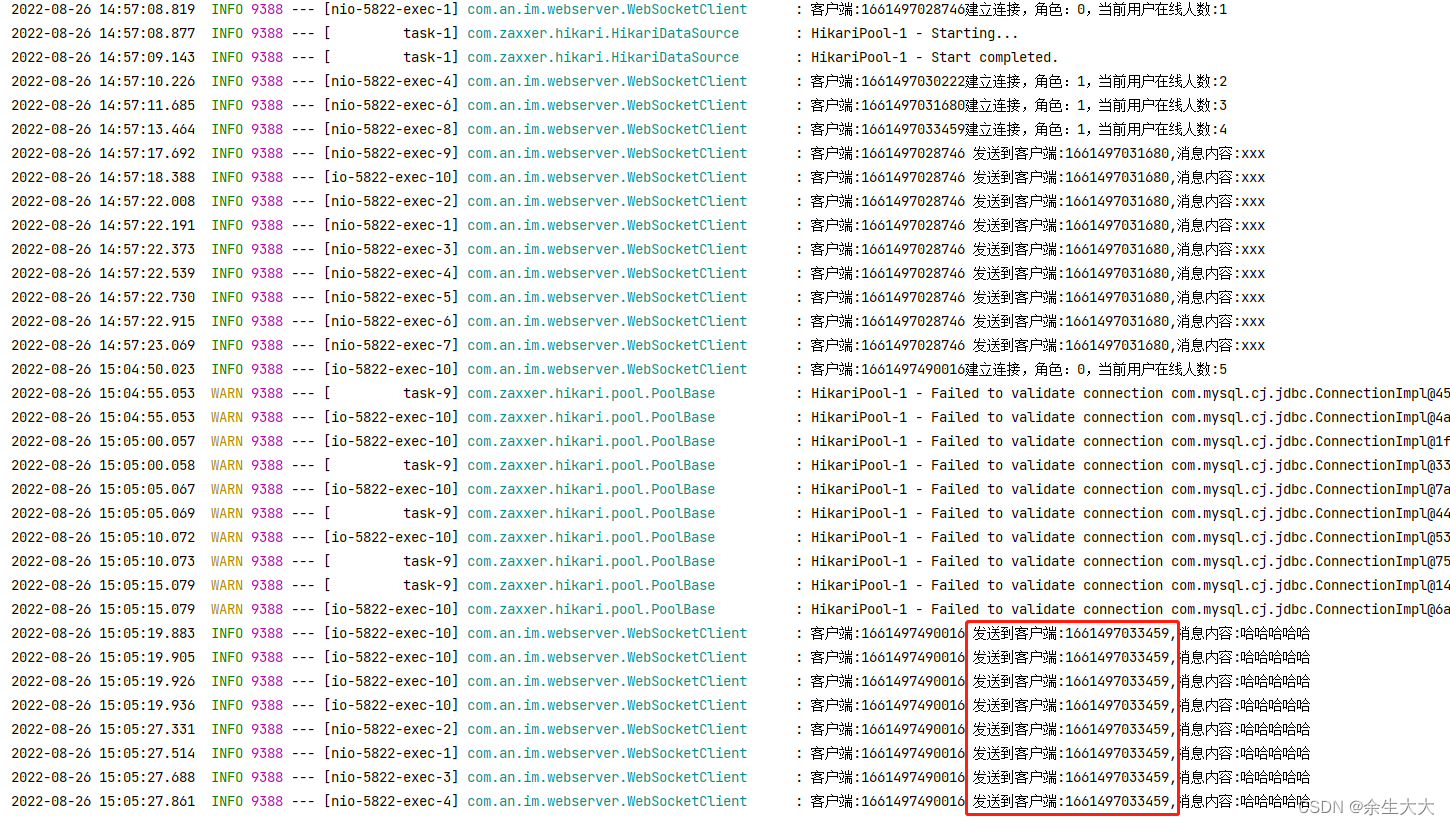Viewport: 1450px width, 825px height.
Task: Click message with 当前用户在线人数:3
Action: coord(1018,105)
